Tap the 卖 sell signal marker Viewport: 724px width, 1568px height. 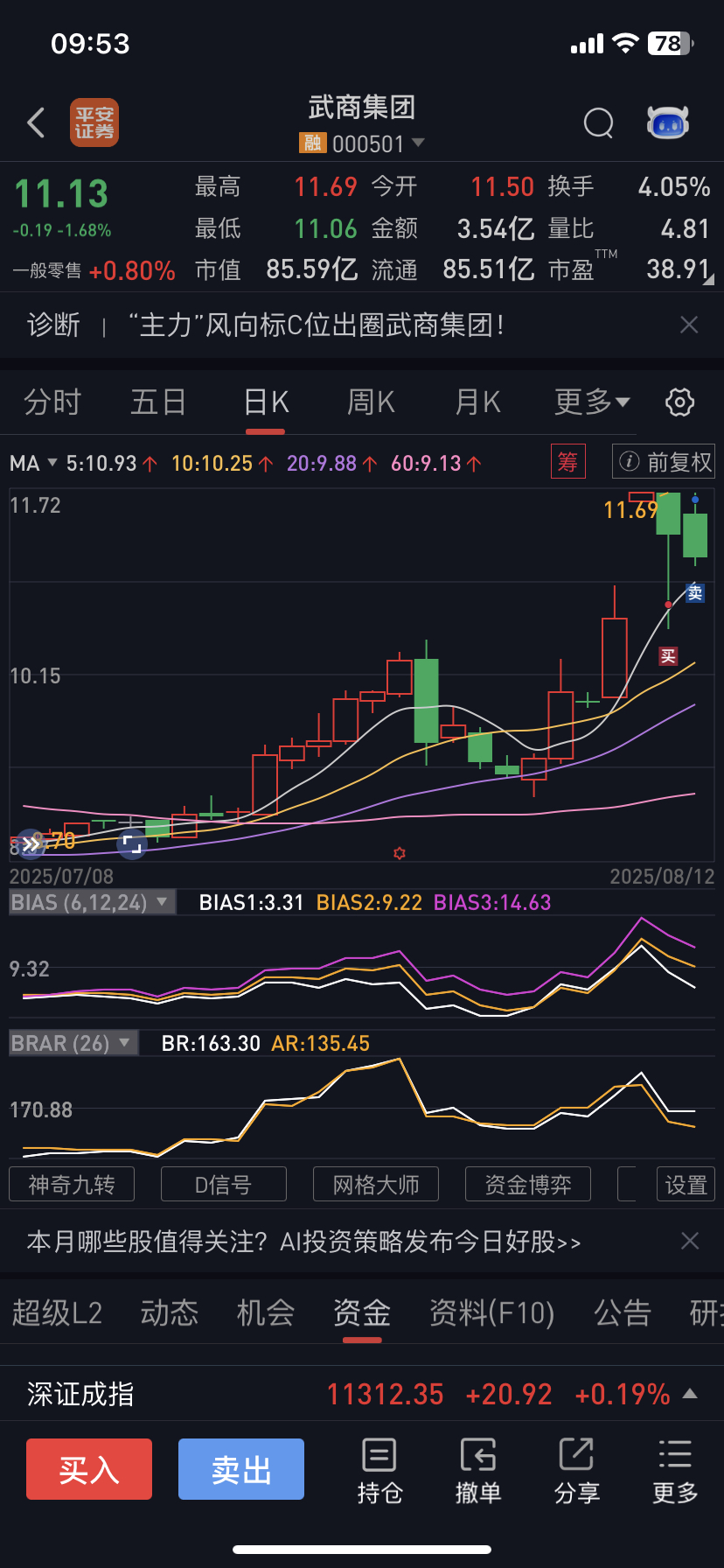click(695, 592)
